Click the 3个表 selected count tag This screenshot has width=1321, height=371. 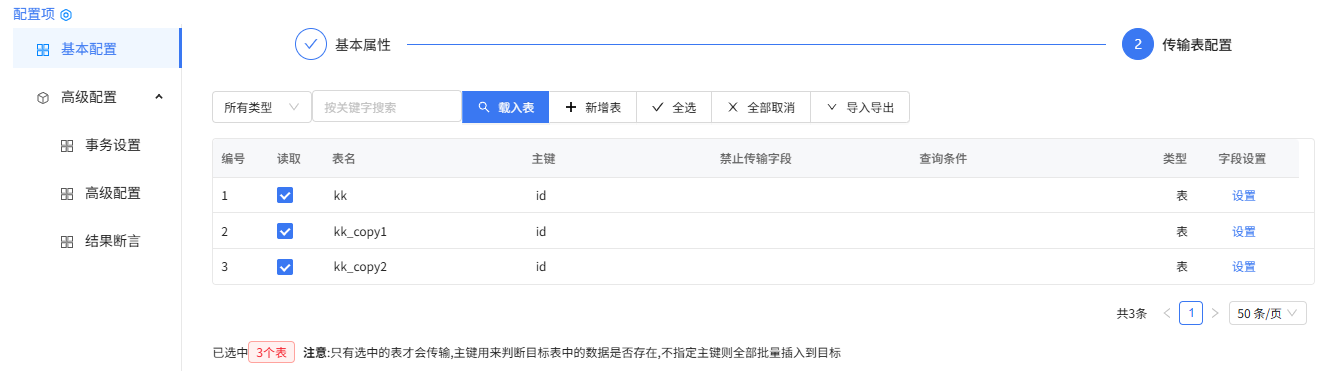271,353
